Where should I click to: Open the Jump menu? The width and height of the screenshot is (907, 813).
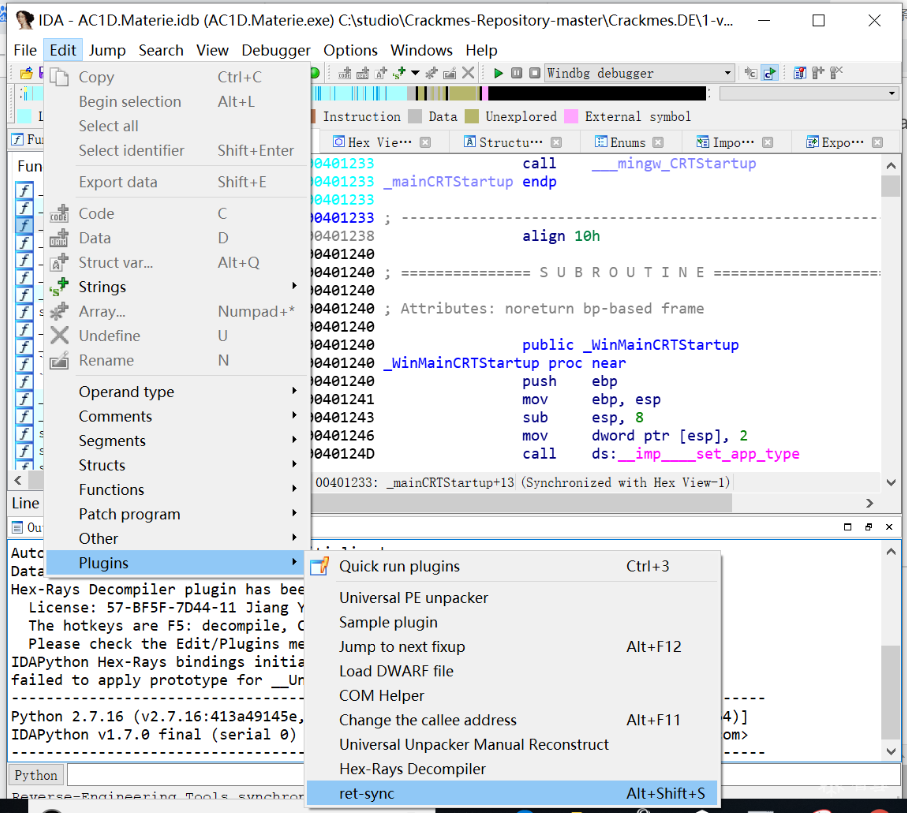click(x=107, y=50)
